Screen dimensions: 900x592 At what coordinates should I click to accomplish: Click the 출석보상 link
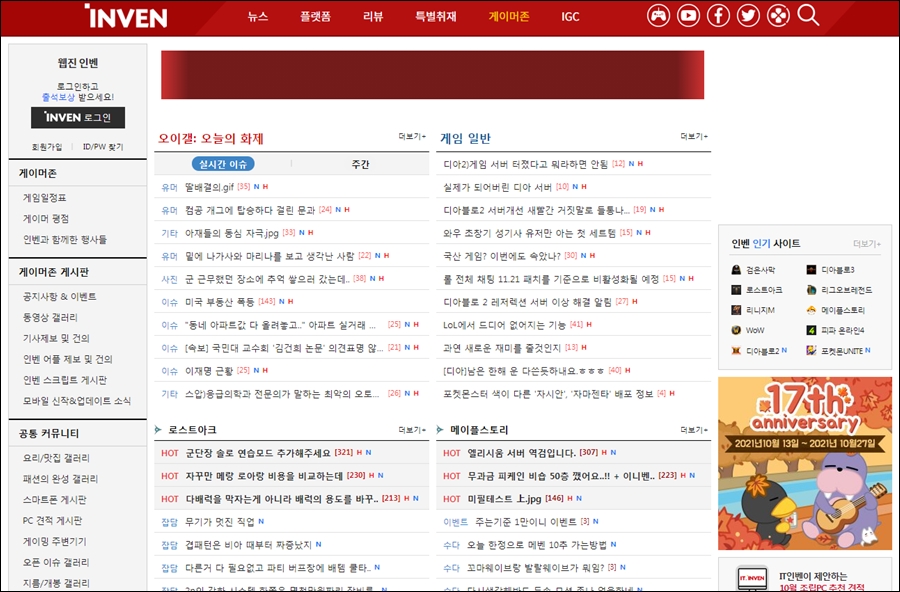58,97
